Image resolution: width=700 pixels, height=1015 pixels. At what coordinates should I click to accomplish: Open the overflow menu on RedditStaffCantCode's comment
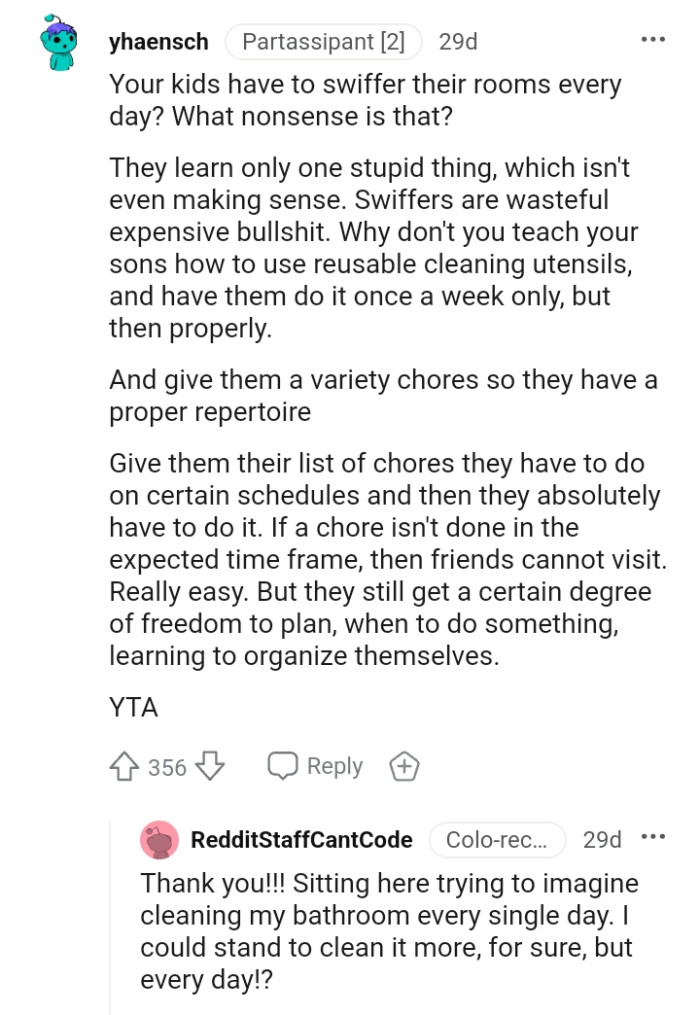click(652, 838)
